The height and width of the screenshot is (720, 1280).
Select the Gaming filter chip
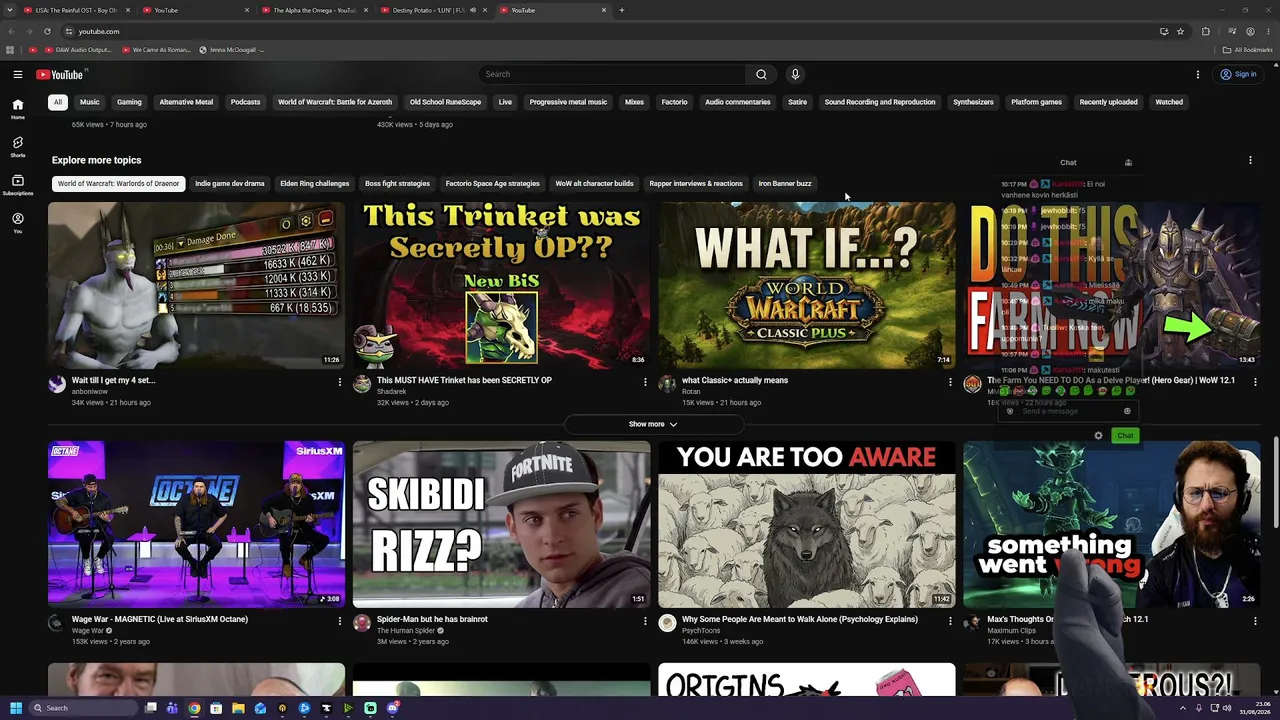[x=129, y=102]
